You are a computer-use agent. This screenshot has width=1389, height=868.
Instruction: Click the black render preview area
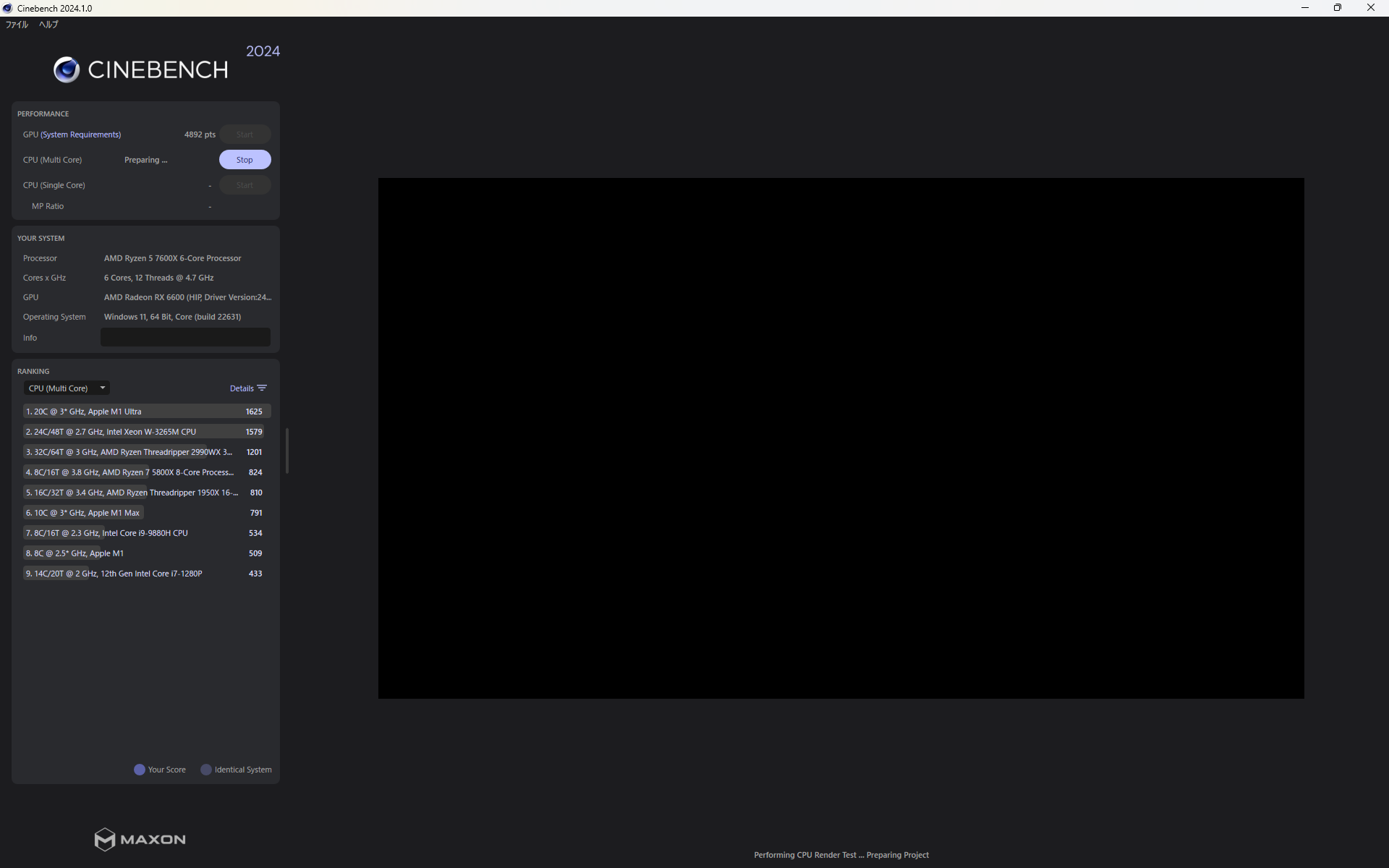[x=841, y=438]
